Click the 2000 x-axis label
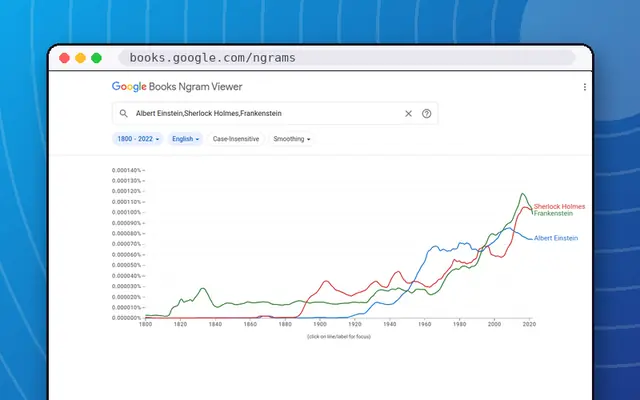Screen dimensions: 640x400 pos(494,324)
